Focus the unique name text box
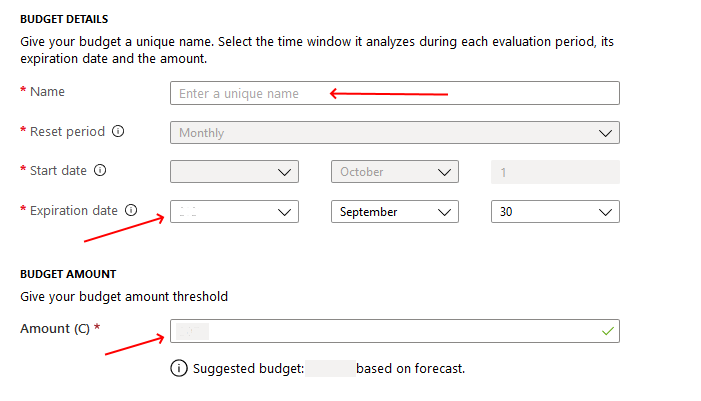This screenshot has height=401, width=701. 395,93
